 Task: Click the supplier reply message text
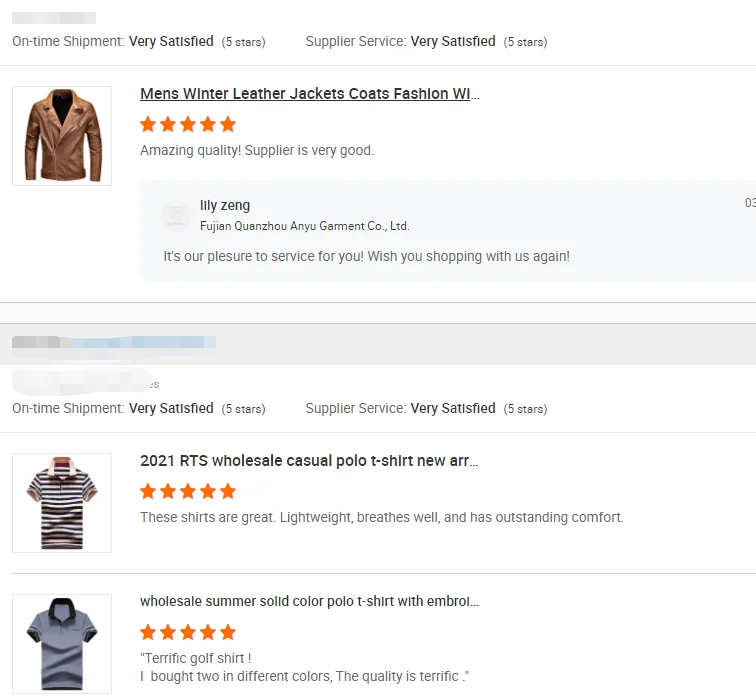366,256
